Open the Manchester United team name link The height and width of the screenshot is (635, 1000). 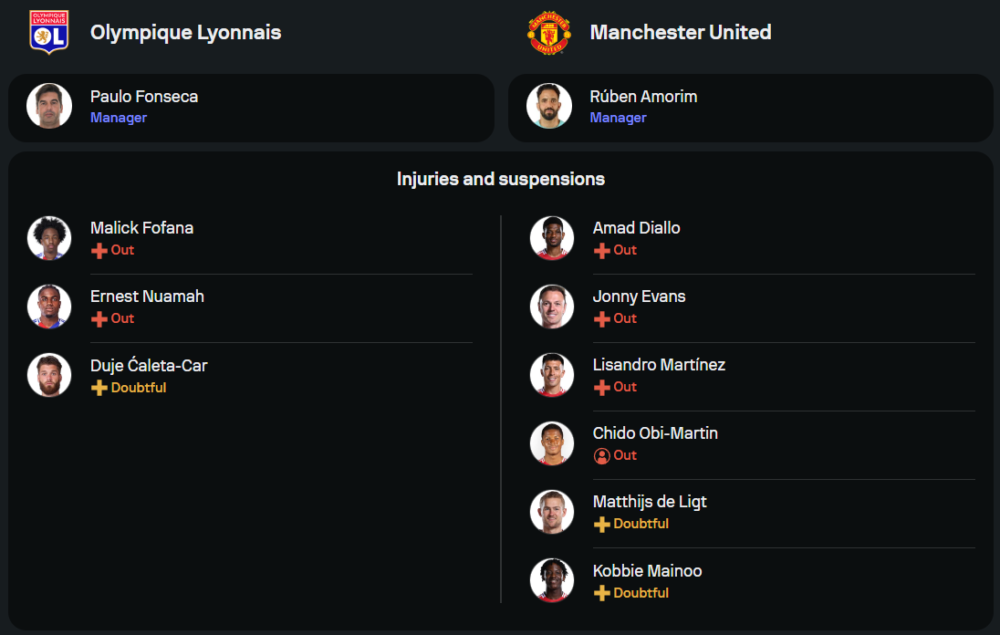coord(680,32)
